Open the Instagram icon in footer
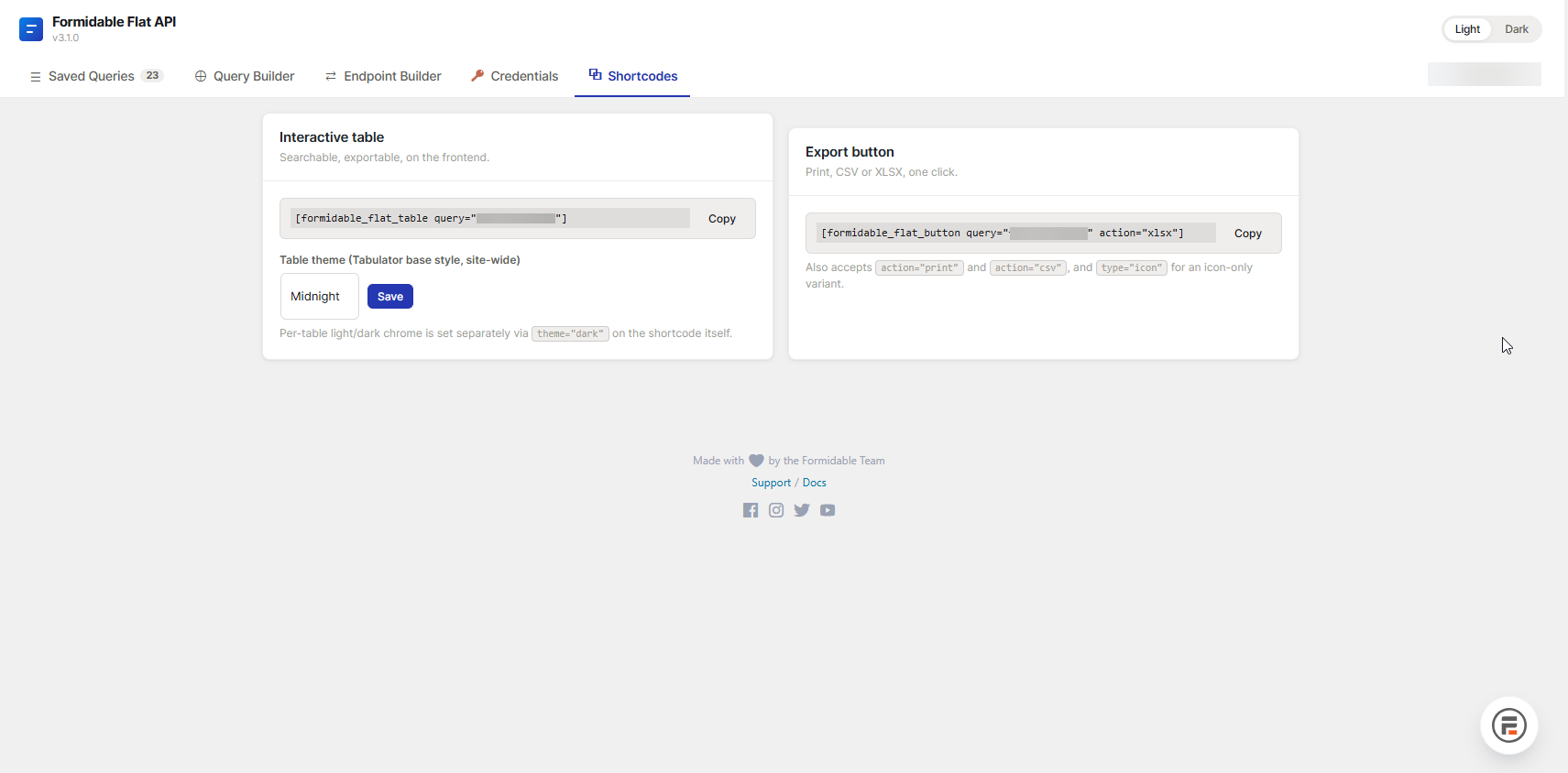 776,510
